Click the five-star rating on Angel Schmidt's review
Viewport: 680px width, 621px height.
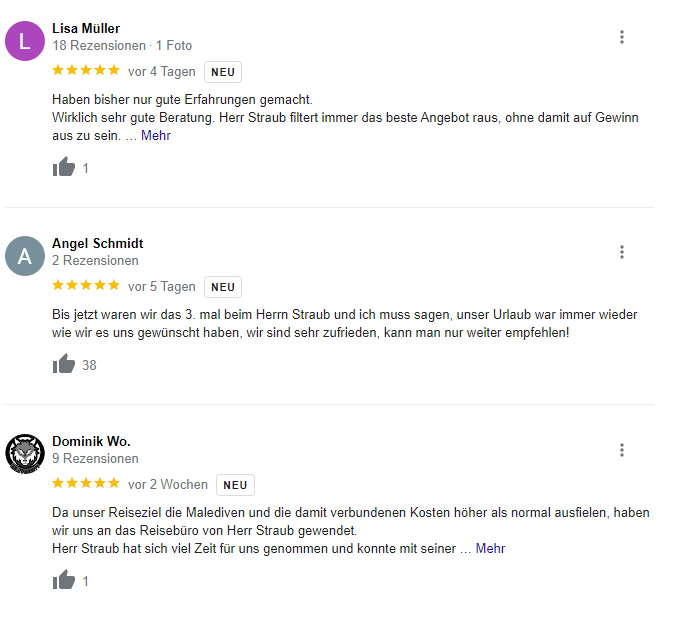(x=86, y=285)
